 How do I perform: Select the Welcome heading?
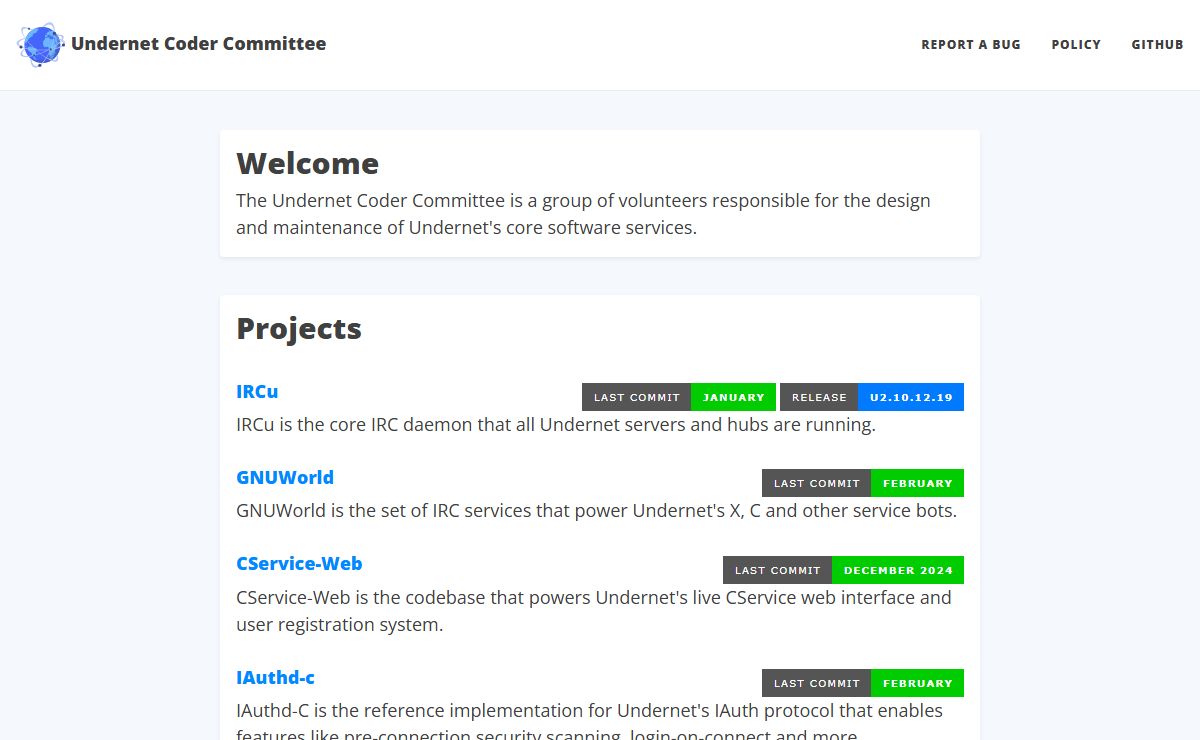pos(307,163)
